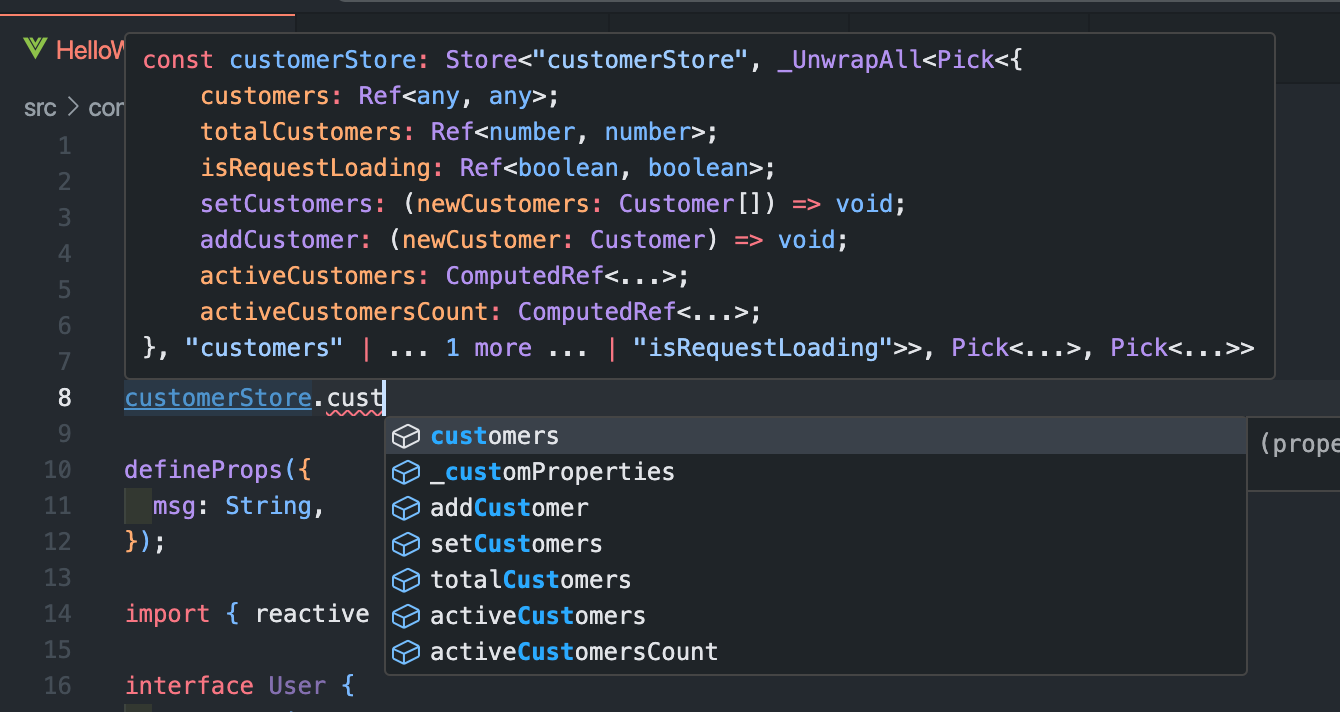Click the cube icon next to setCustomers
The width and height of the screenshot is (1340, 712).
(x=406, y=543)
